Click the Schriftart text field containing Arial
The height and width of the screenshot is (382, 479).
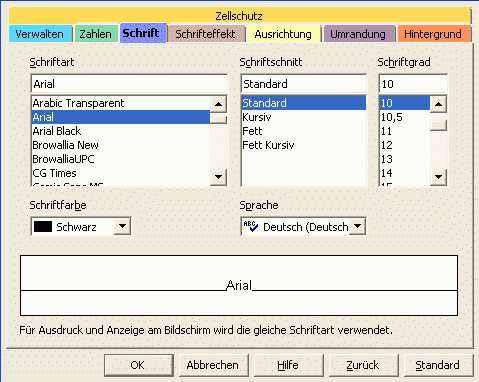click(x=129, y=84)
